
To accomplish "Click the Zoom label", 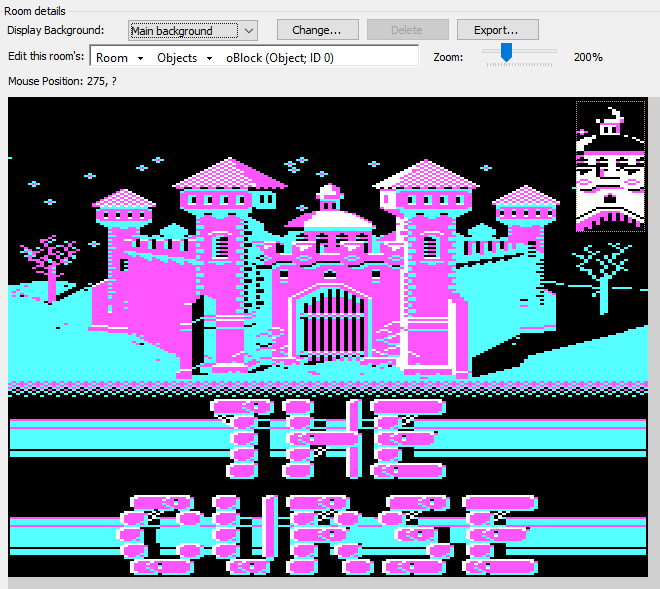I will point(448,57).
